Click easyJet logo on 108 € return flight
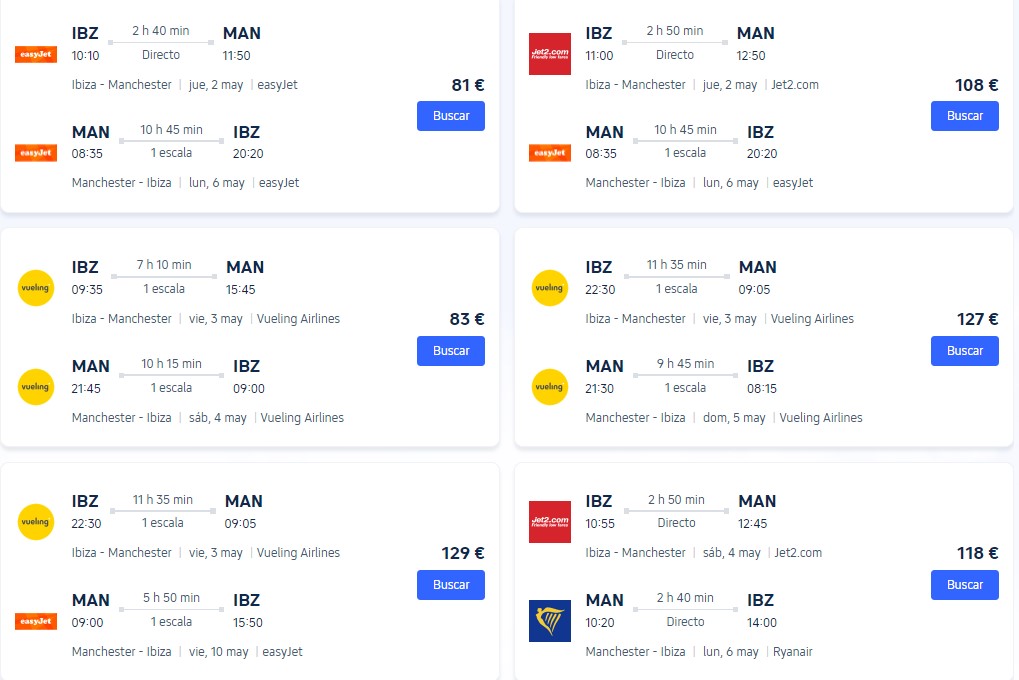Viewport: 1019px width, 680px height. pyautogui.click(x=549, y=153)
